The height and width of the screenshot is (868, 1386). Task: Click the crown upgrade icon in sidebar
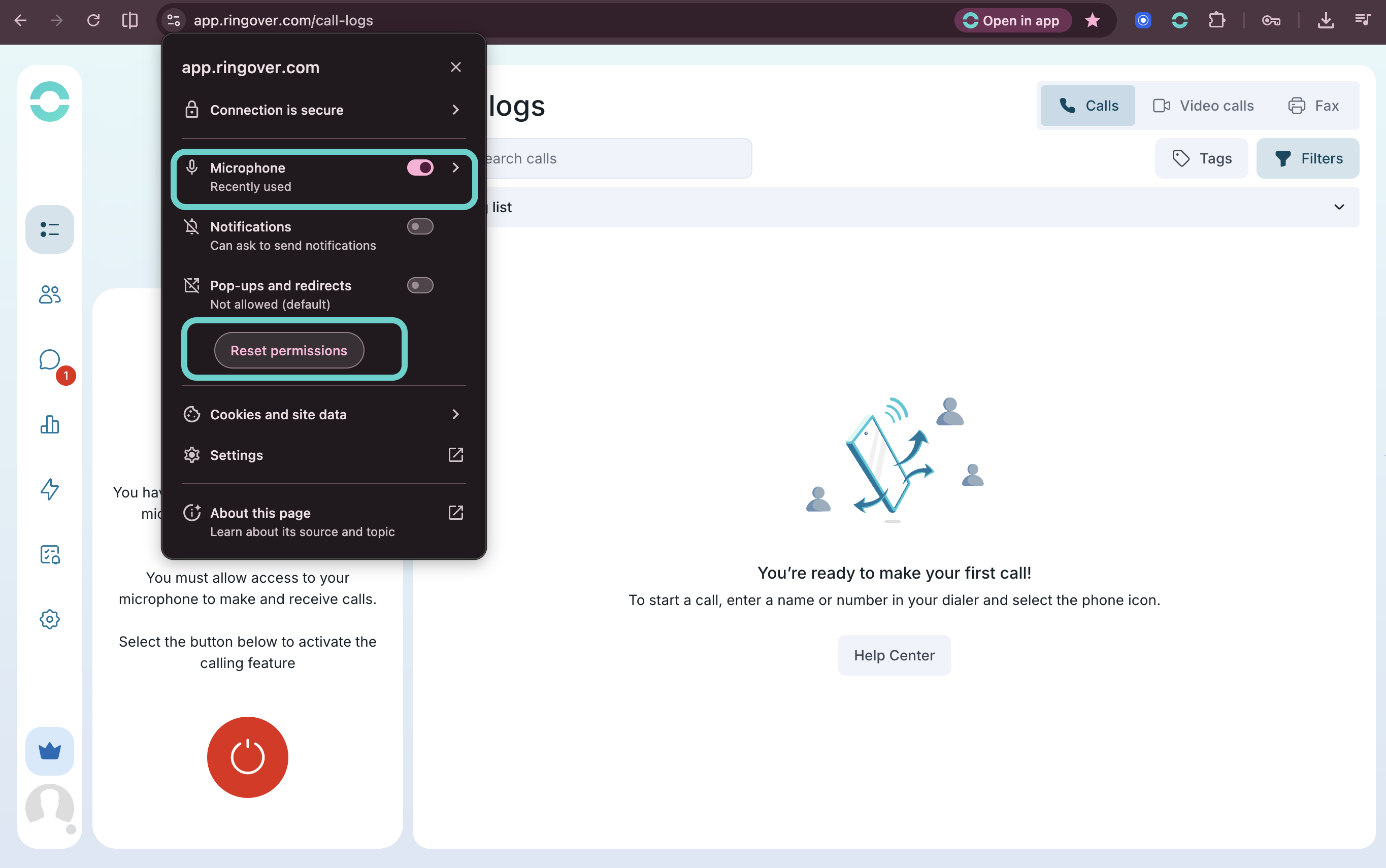point(50,751)
